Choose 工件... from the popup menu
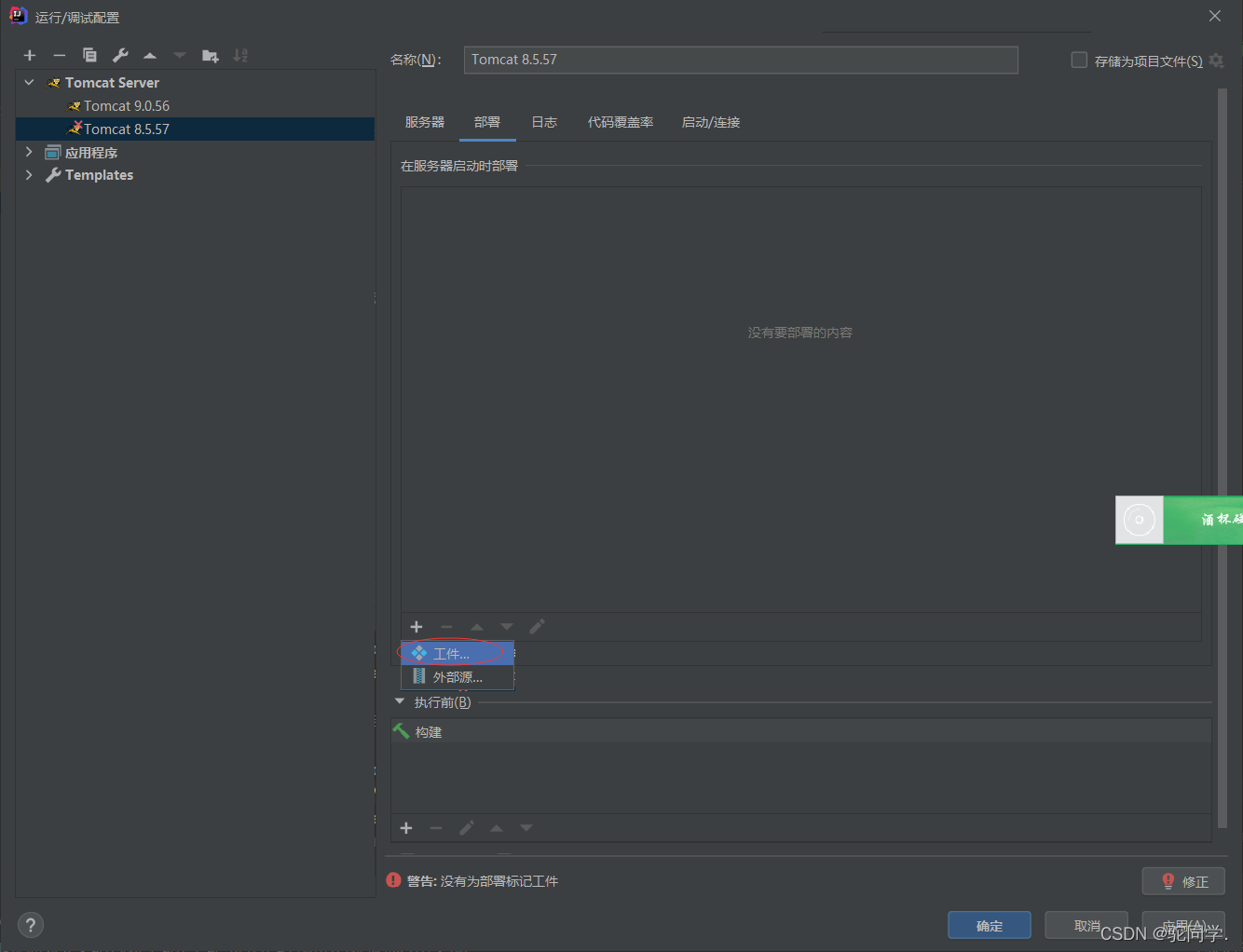The width and height of the screenshot is (1243, 952). [x=458, y=654]
